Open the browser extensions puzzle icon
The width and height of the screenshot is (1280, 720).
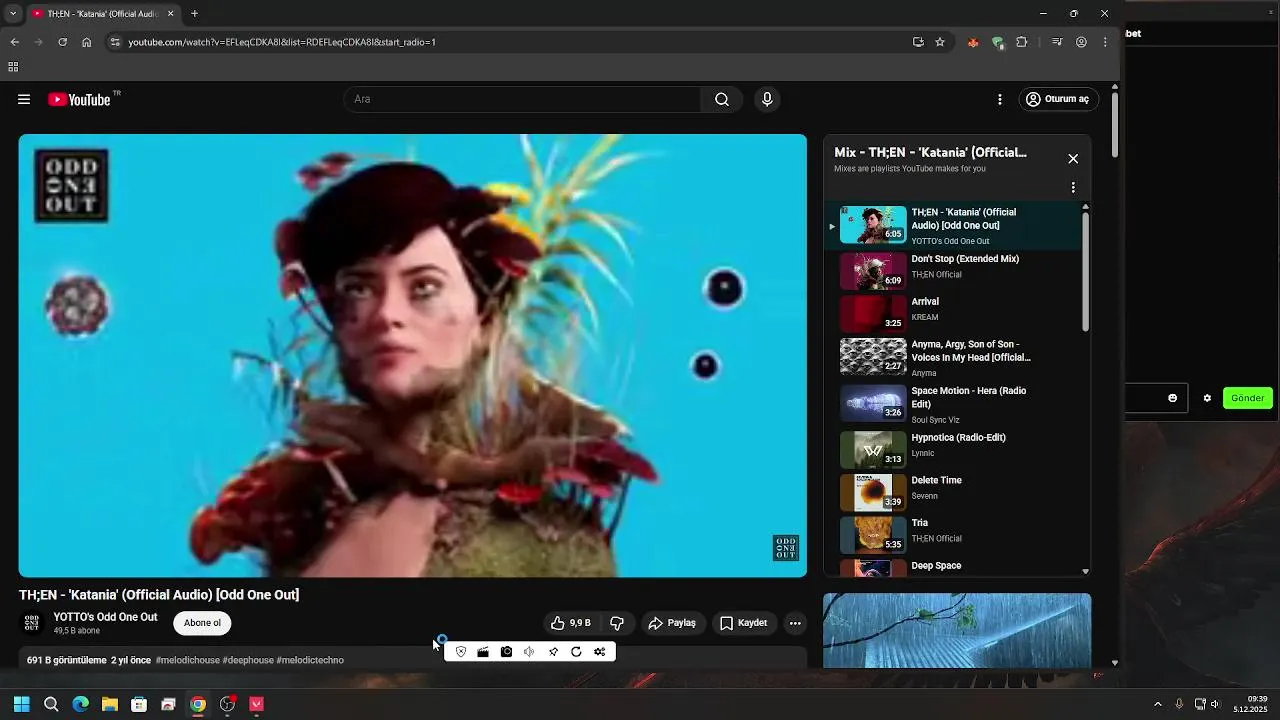tap(1021, 42)
